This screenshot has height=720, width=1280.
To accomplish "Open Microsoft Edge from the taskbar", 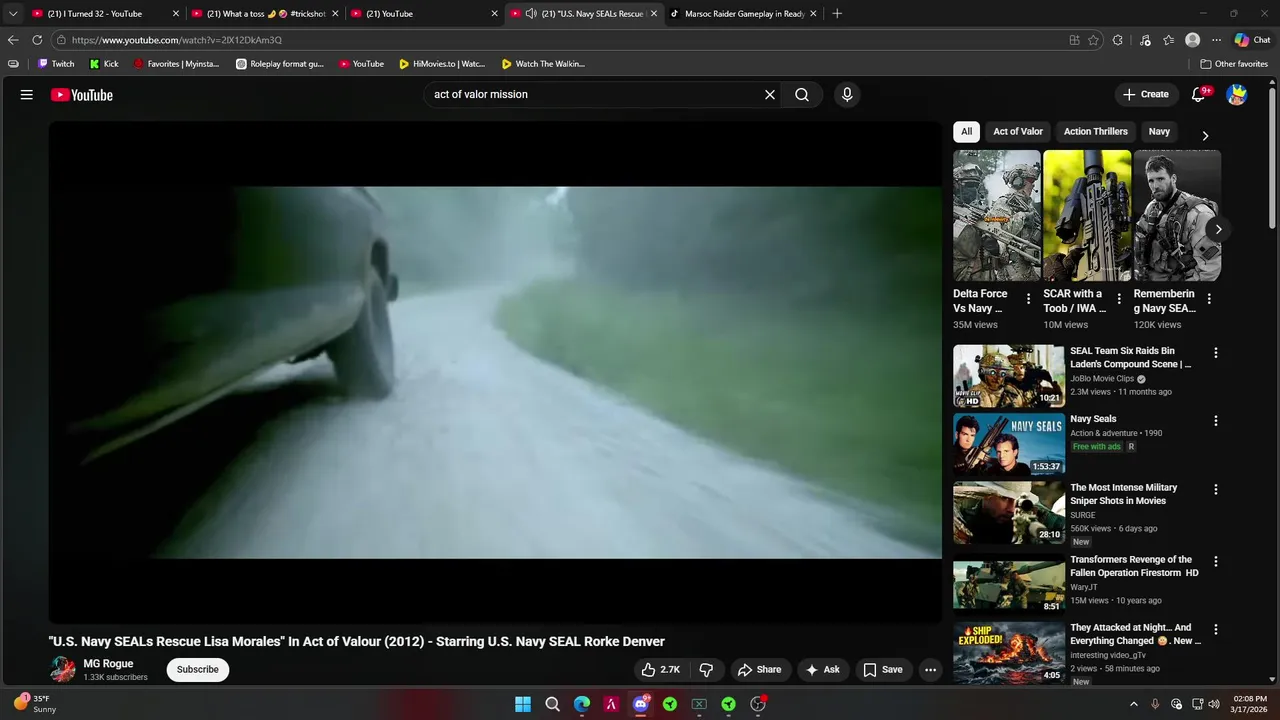I will pyautogui.click(x=582, y=704).
